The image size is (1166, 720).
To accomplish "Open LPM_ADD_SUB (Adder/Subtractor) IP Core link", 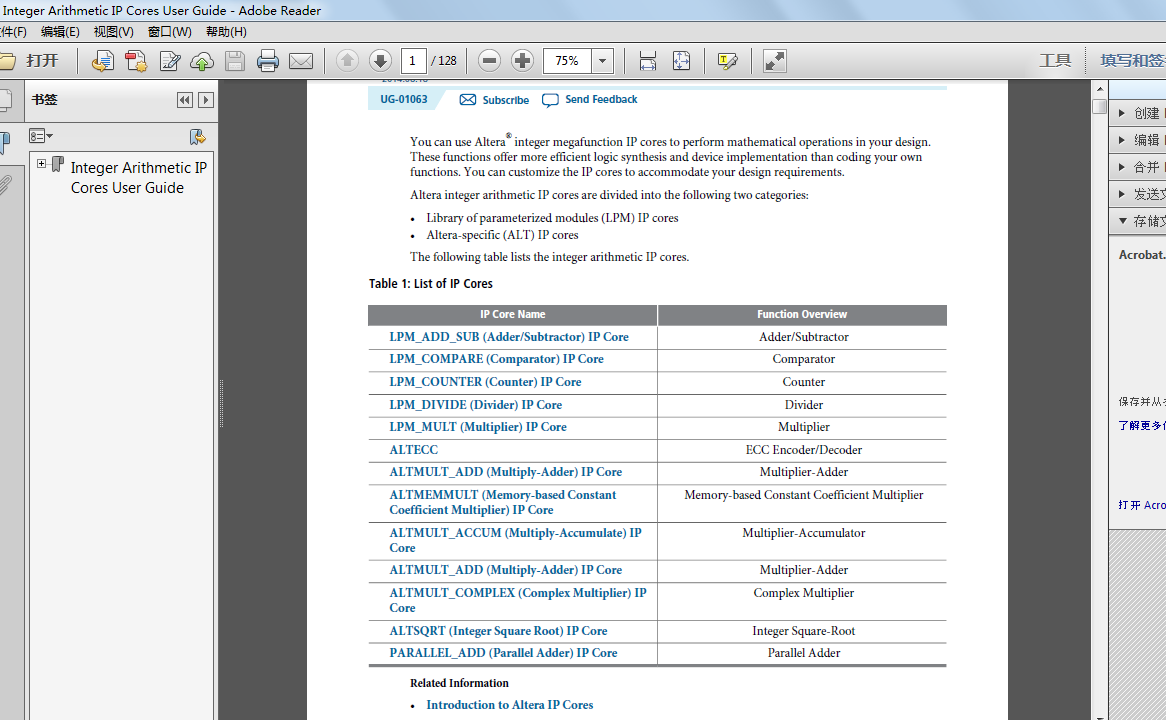I will pos(509,337).
